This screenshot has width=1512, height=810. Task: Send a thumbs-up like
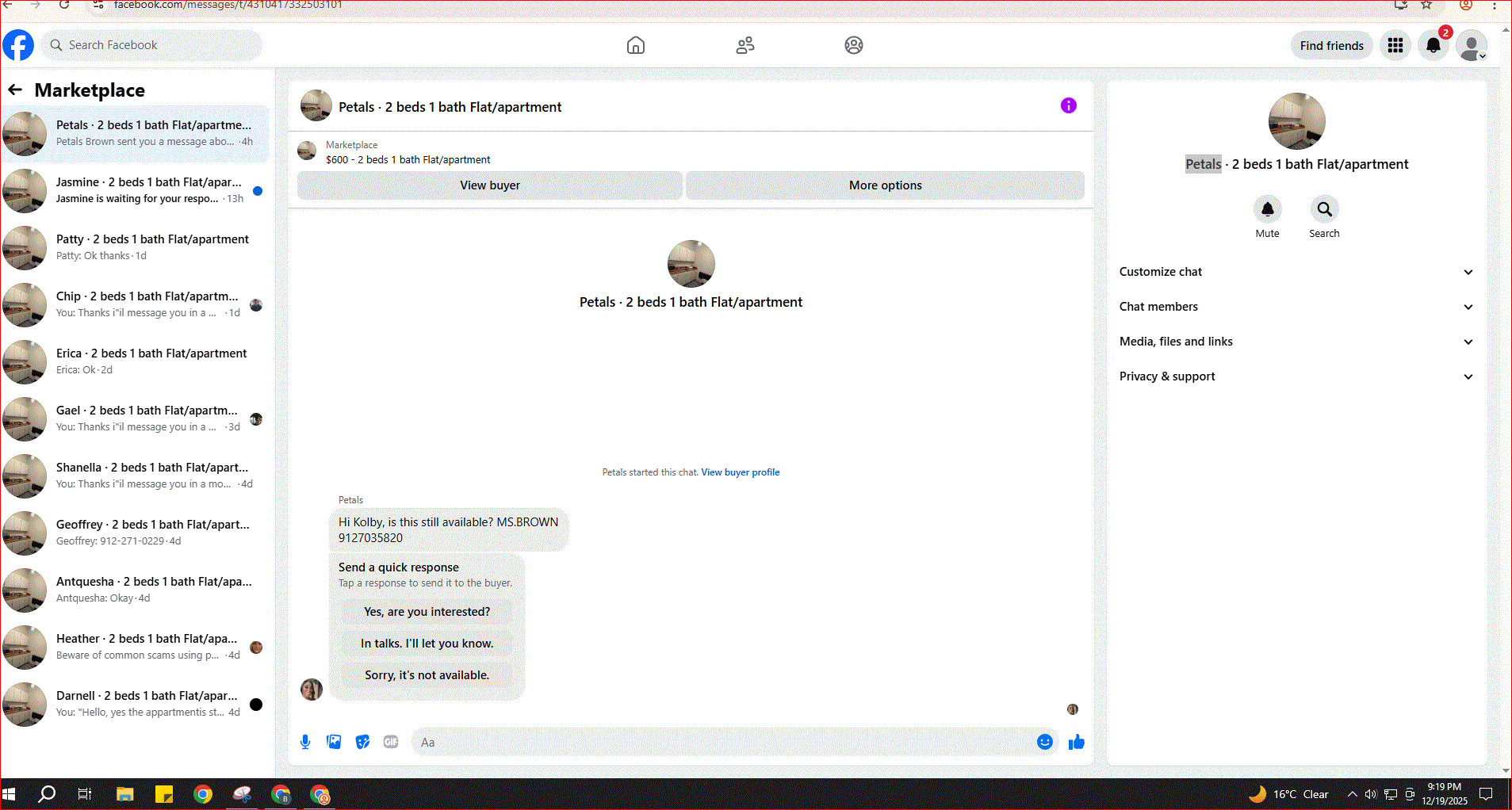click(x=1076, y=742)
